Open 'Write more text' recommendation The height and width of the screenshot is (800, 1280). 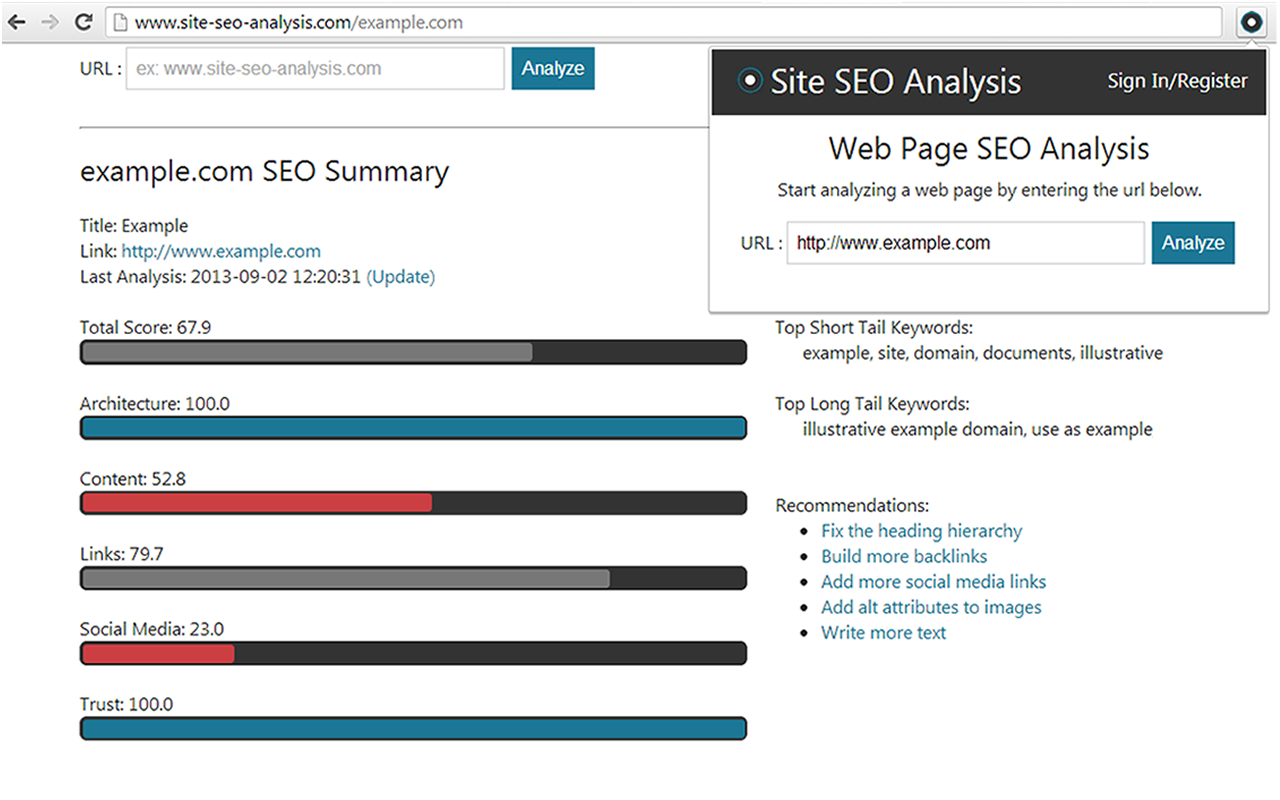click(x=883, y=632)
